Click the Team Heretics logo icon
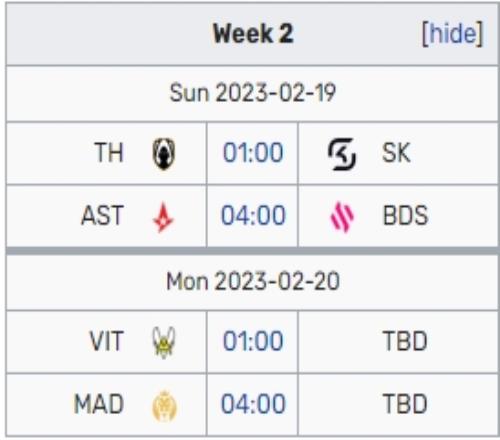Viewport: 500px width, 440px height. coord(164,154)
